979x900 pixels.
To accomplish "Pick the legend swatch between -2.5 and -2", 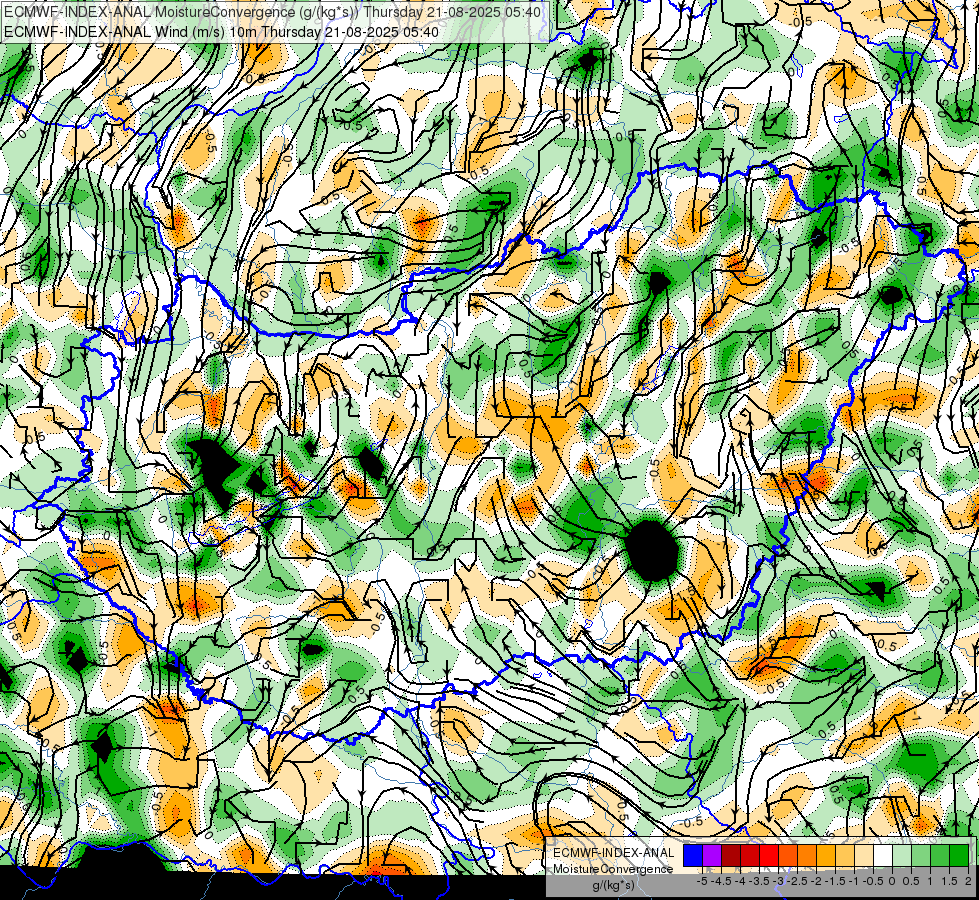I will (x=807, y=856).
